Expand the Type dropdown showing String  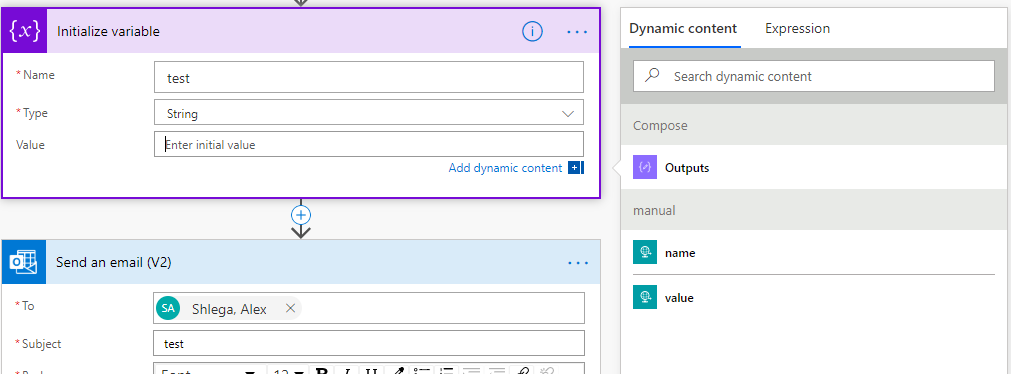(x=369, y=112)
